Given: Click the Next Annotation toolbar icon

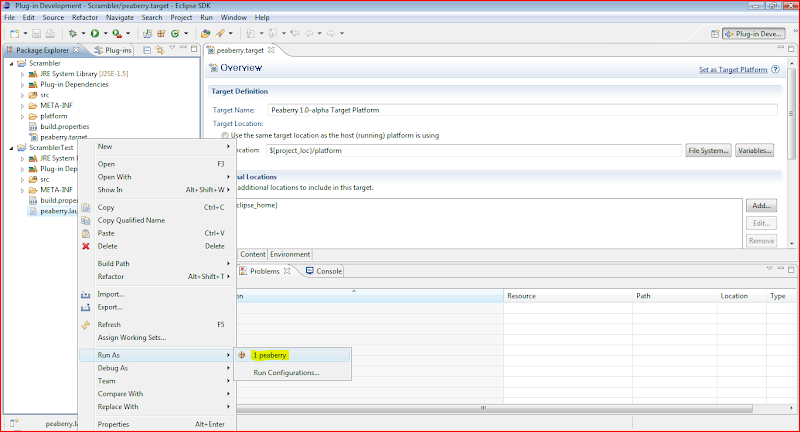Looking at the screenshot, I should tap(251, 34).
